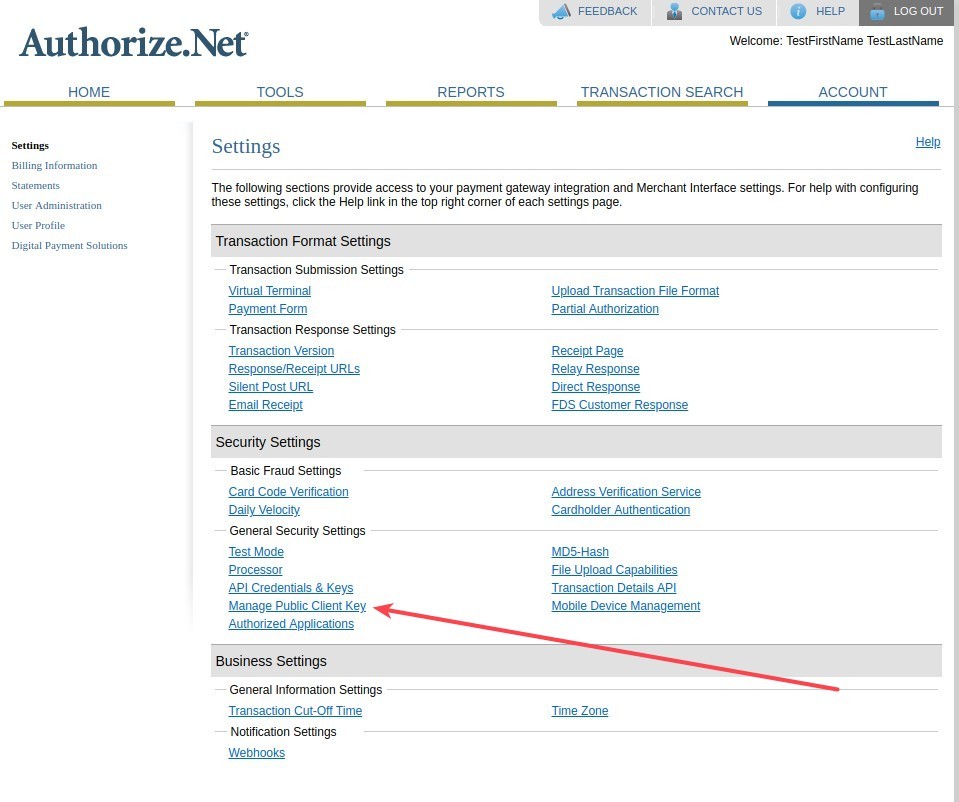
Task: Click the welcome text 'TestFirstName TestLastName'
Action: tap(864, 41)
